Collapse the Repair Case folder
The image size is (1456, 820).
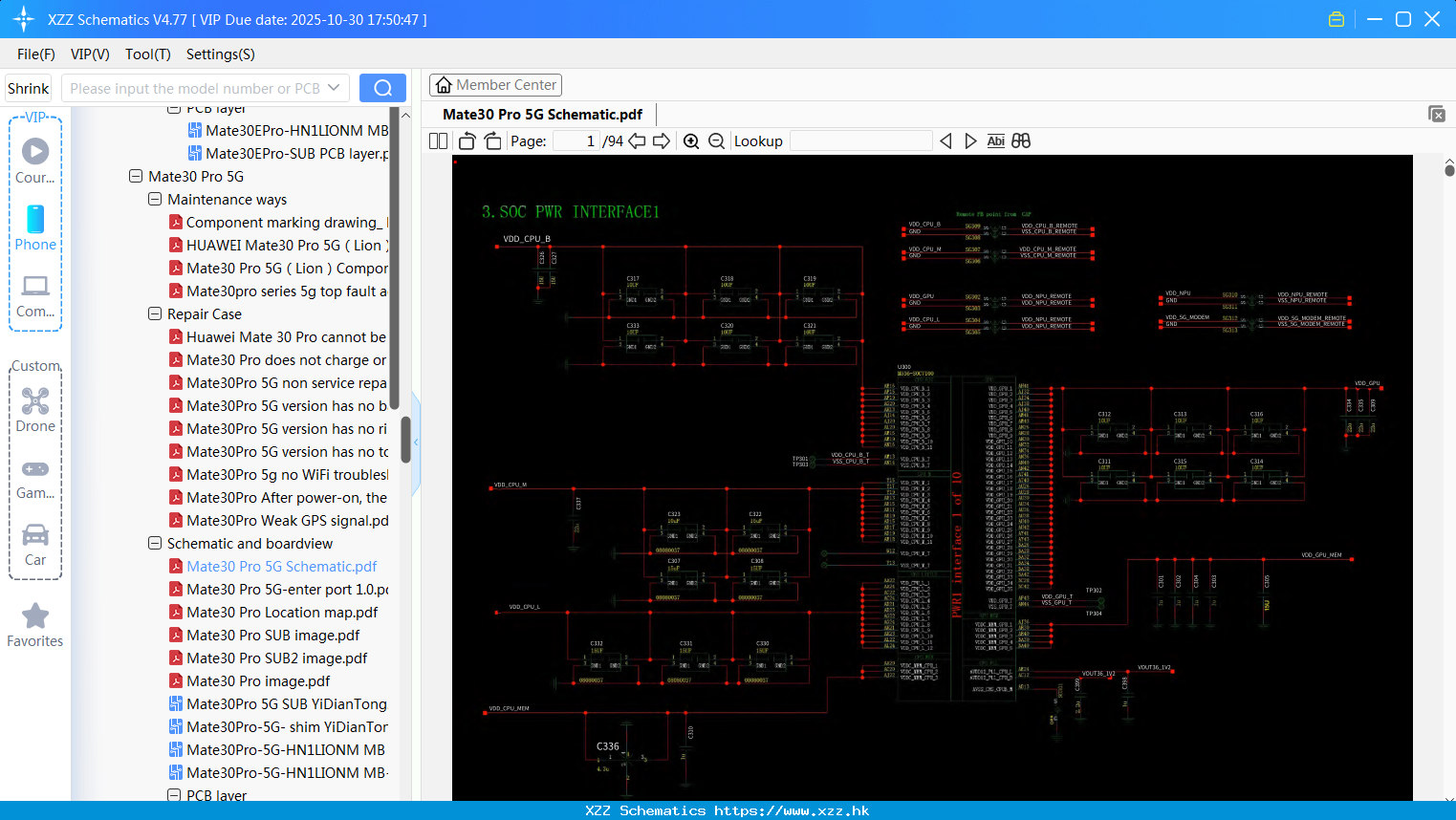(x=155, y=313)
